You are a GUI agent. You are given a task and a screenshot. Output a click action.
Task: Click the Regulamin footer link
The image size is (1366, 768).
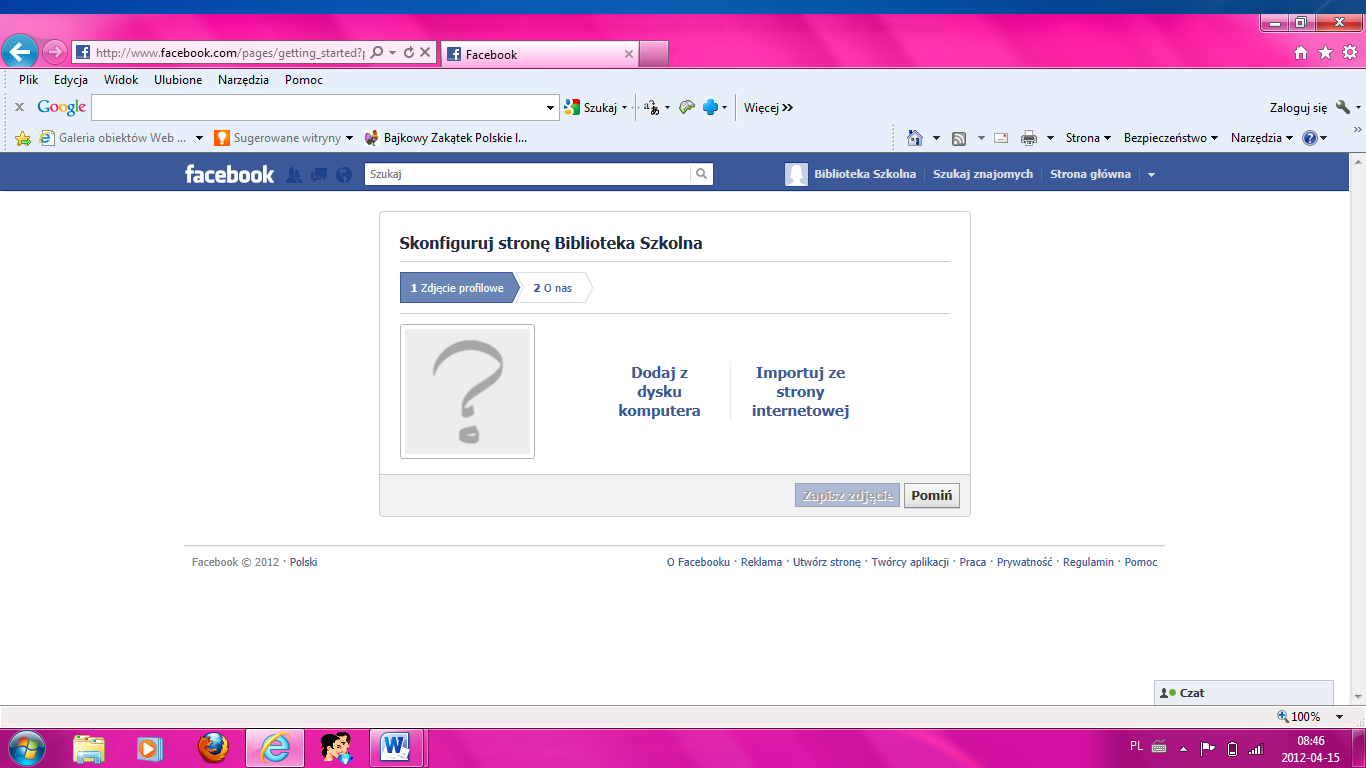click(1088, 562)
